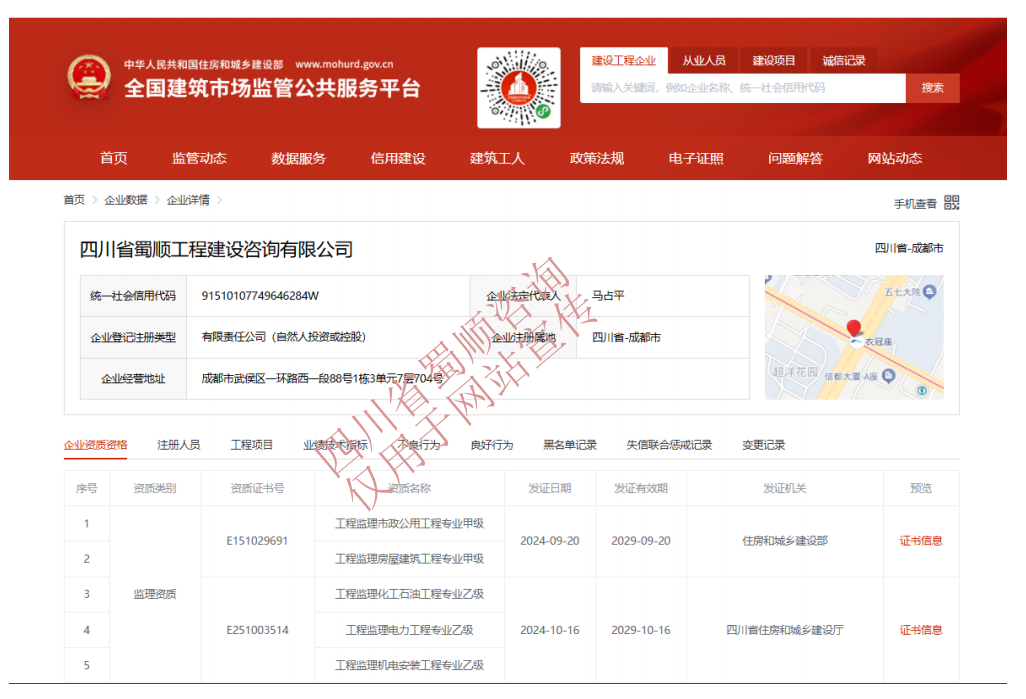Select the 从业人员 search tab
The height and width of the screenshot is (699, 1026).
pos(704,61)
